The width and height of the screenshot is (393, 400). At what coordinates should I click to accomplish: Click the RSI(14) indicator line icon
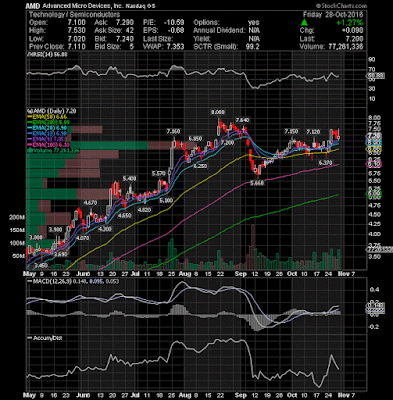pyautogui.click(x=29, y=54)
